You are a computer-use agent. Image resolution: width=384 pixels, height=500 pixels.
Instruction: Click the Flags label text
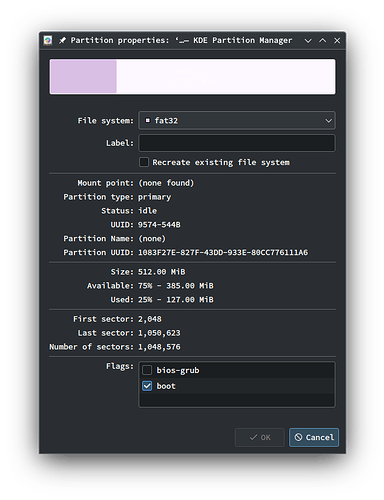(120, 366)
